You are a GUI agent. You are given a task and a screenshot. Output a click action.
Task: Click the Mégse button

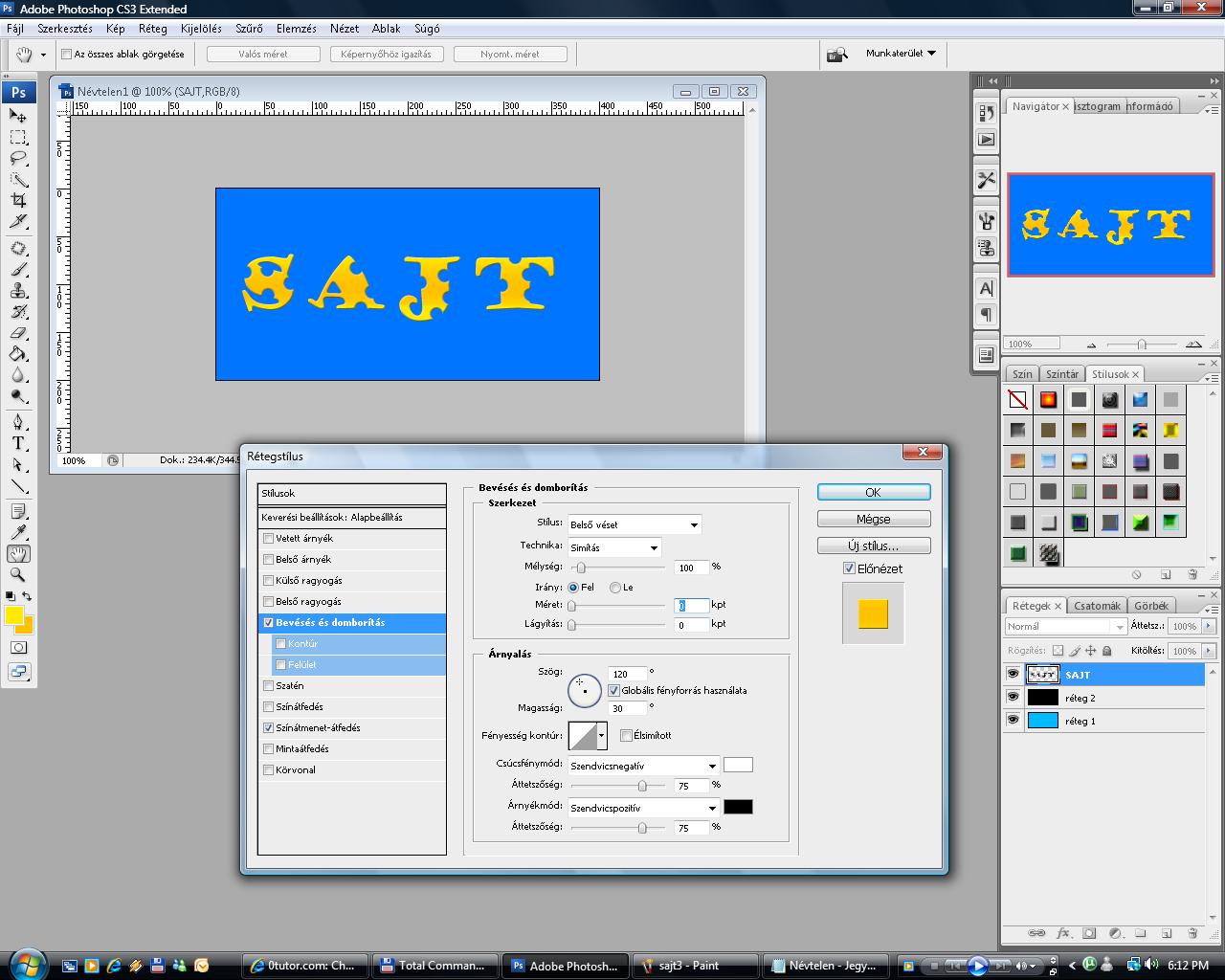click(x=873, y=519)
